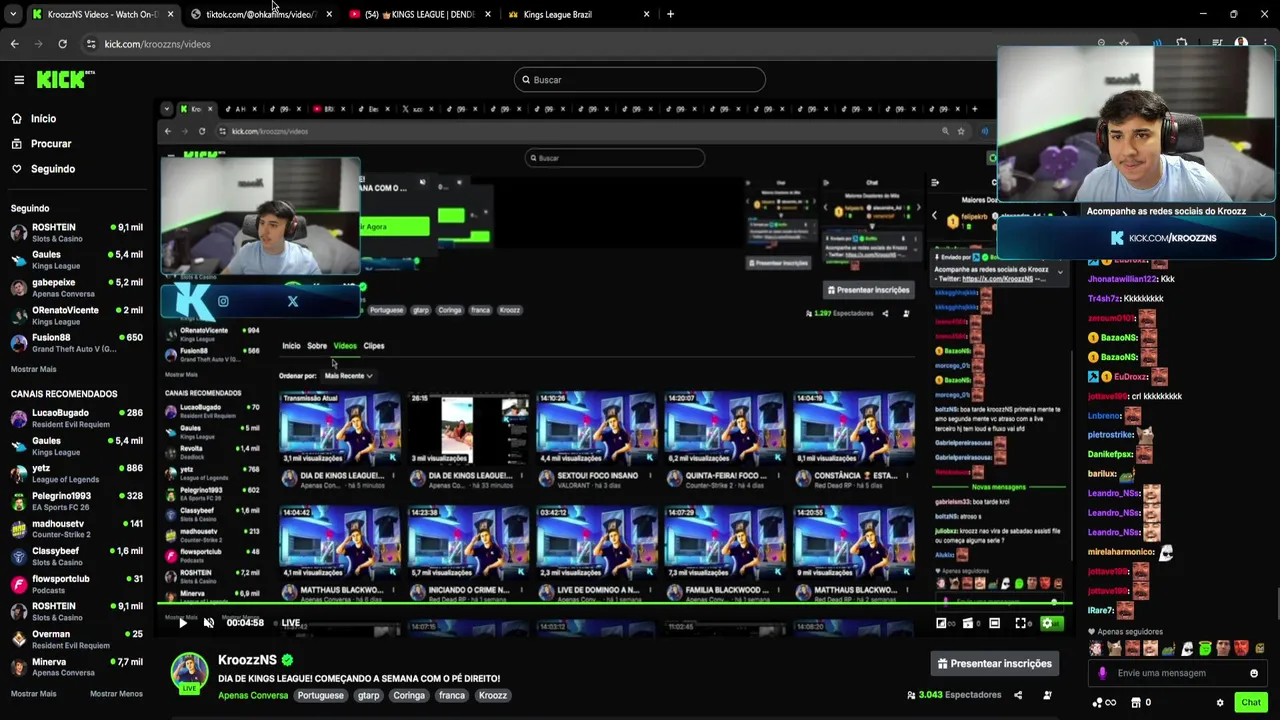View site information icon in address bar
This screenshot has width=1280, height=720.
click(x=91, y=44)
